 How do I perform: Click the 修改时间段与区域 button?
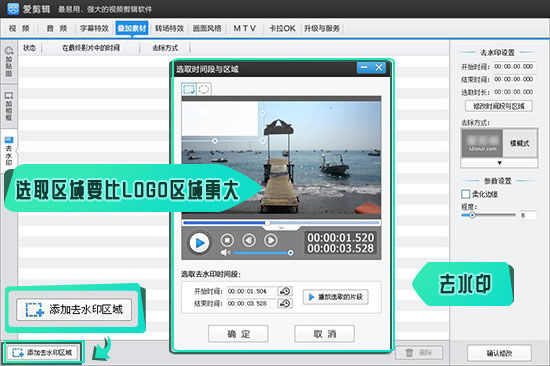499,106
